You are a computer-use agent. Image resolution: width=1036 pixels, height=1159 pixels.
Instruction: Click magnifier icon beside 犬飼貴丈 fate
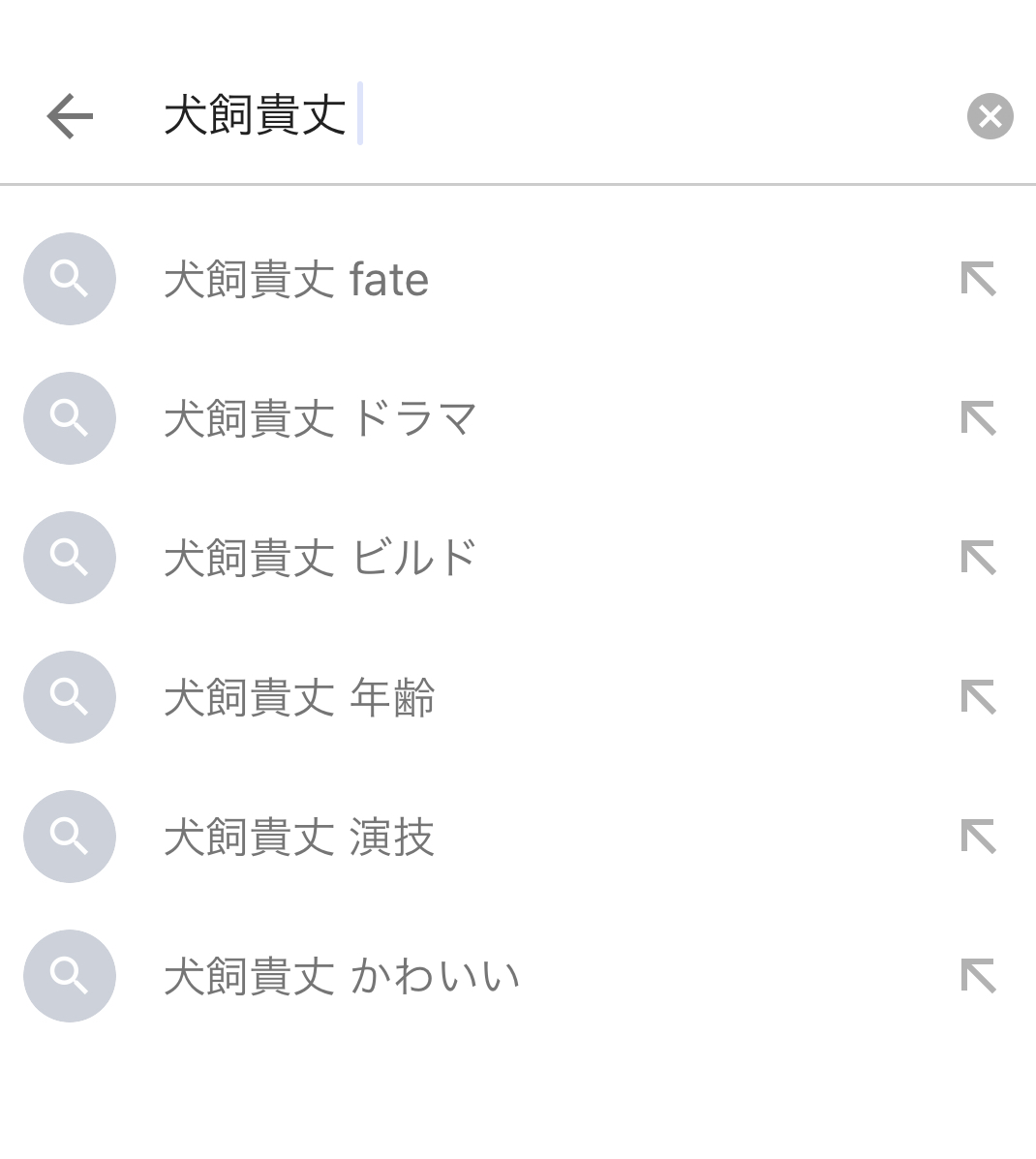(x=70, y=279)
